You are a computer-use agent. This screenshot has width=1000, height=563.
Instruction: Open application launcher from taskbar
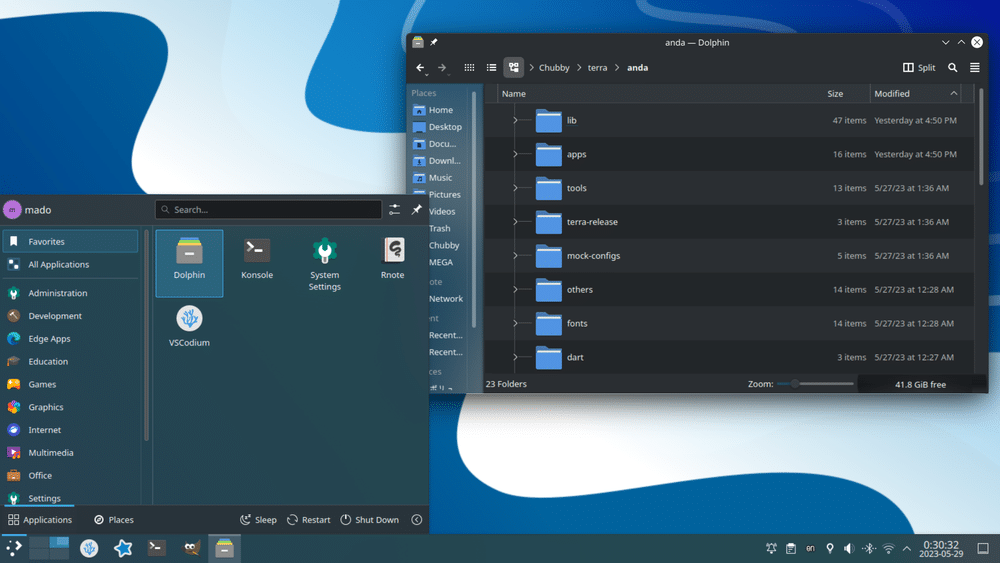(13, 548)
